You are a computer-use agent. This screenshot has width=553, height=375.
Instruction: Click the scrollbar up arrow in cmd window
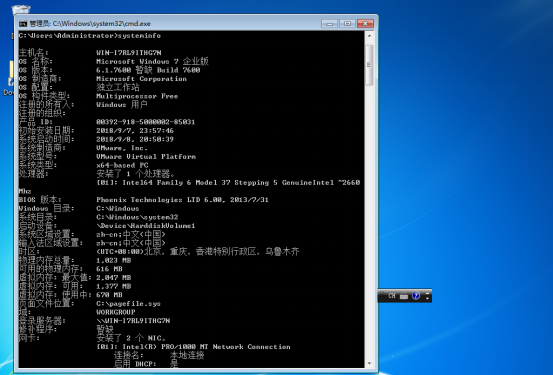click(x=369, y=36)
